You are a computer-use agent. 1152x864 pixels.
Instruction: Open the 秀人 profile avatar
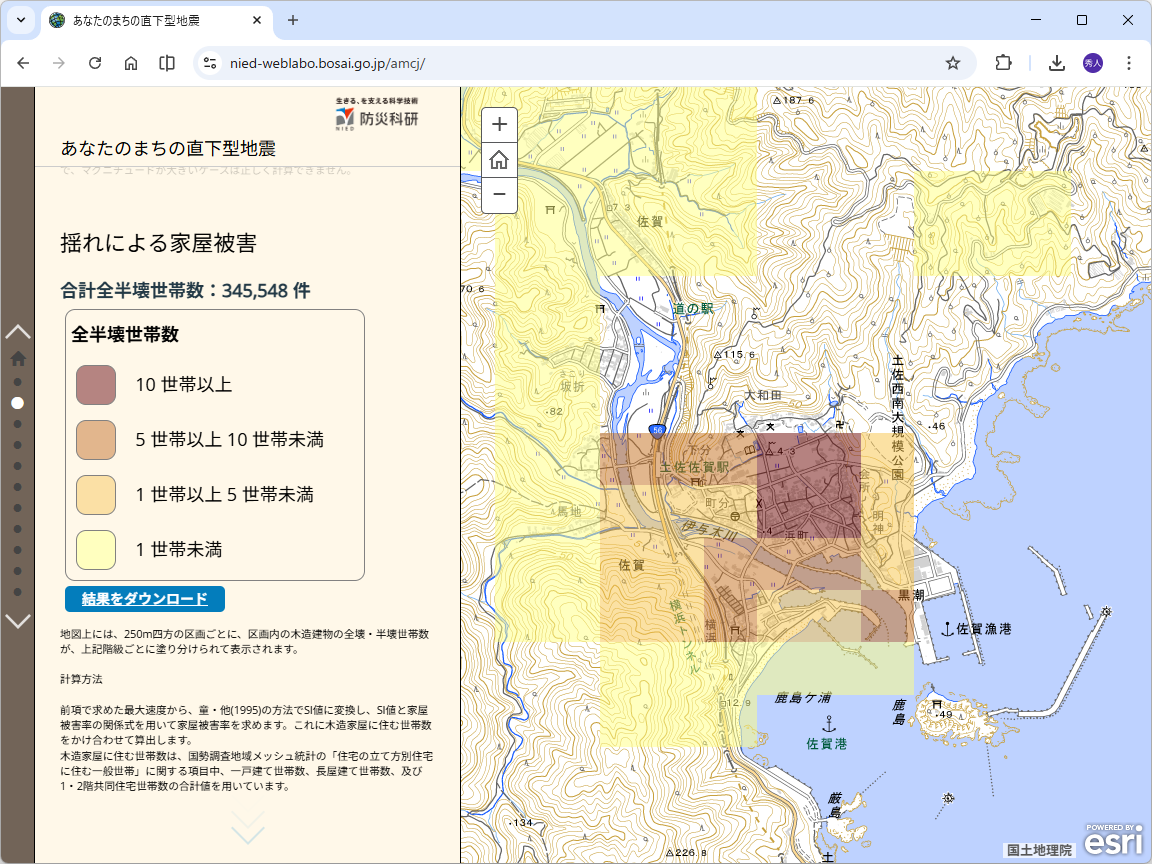(1092, 63)
